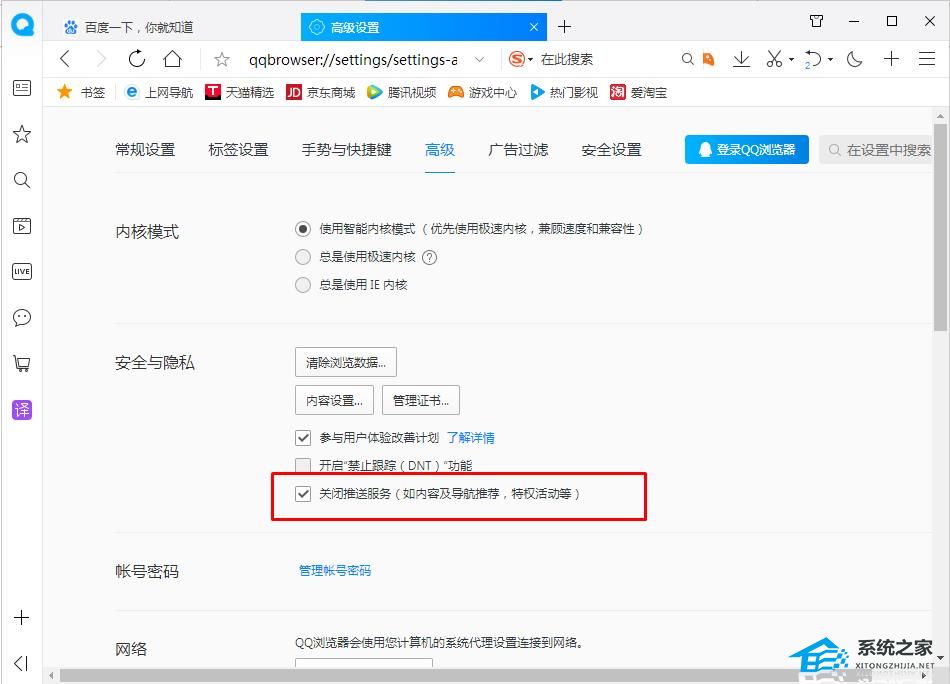This screenshot has height=684, width=950.
Task: Collapse the sidebar with bottom arrow icon
Action: pos(21,663)
